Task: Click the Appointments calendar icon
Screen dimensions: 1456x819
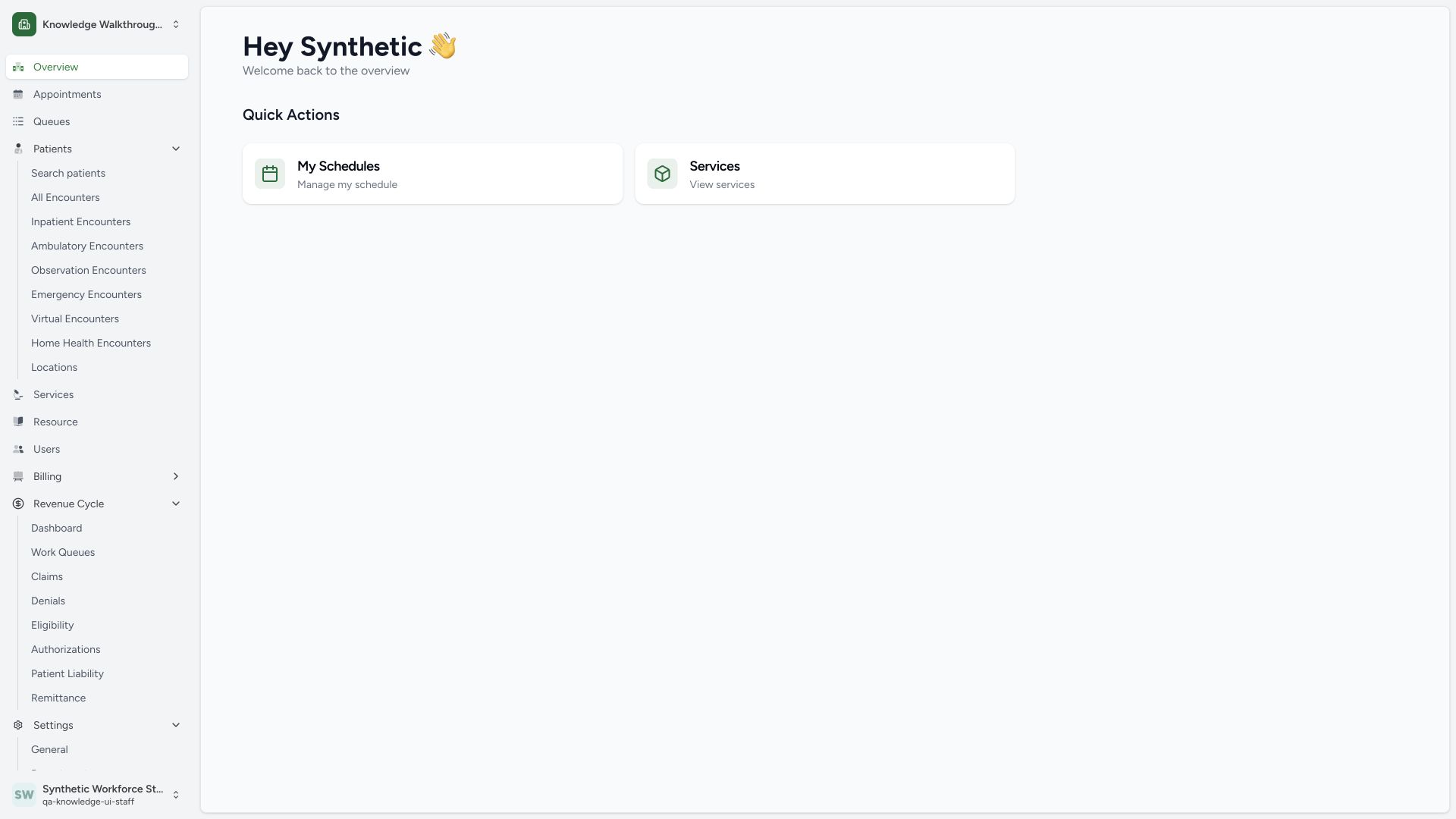Action: [x=18, y=94]
